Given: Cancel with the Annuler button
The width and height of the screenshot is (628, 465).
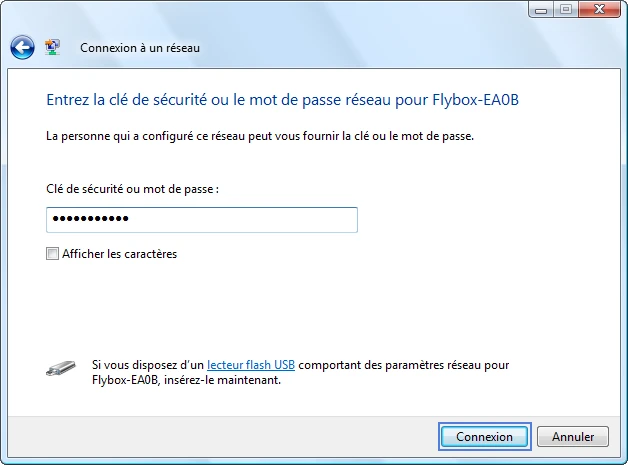Looking at the screenshot, I should coord(573,437).
